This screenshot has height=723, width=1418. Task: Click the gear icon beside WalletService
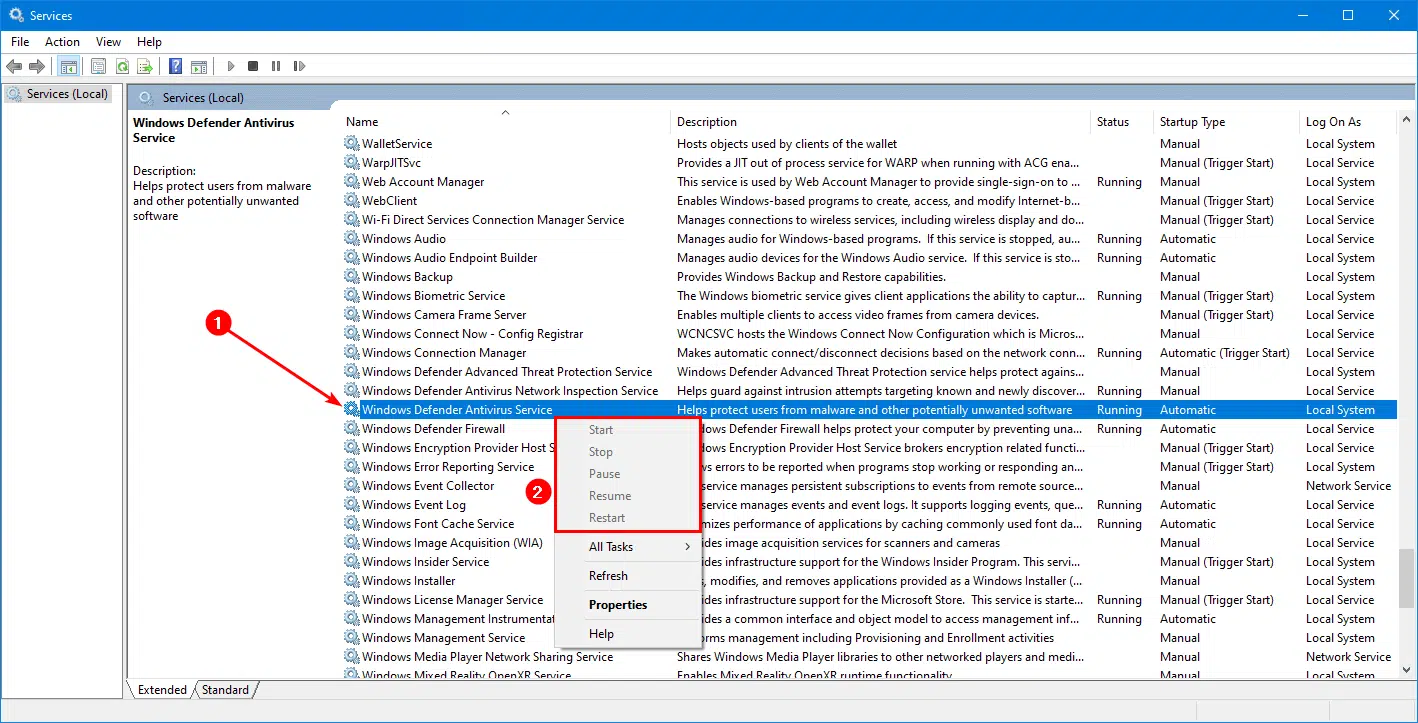(352, 144)
